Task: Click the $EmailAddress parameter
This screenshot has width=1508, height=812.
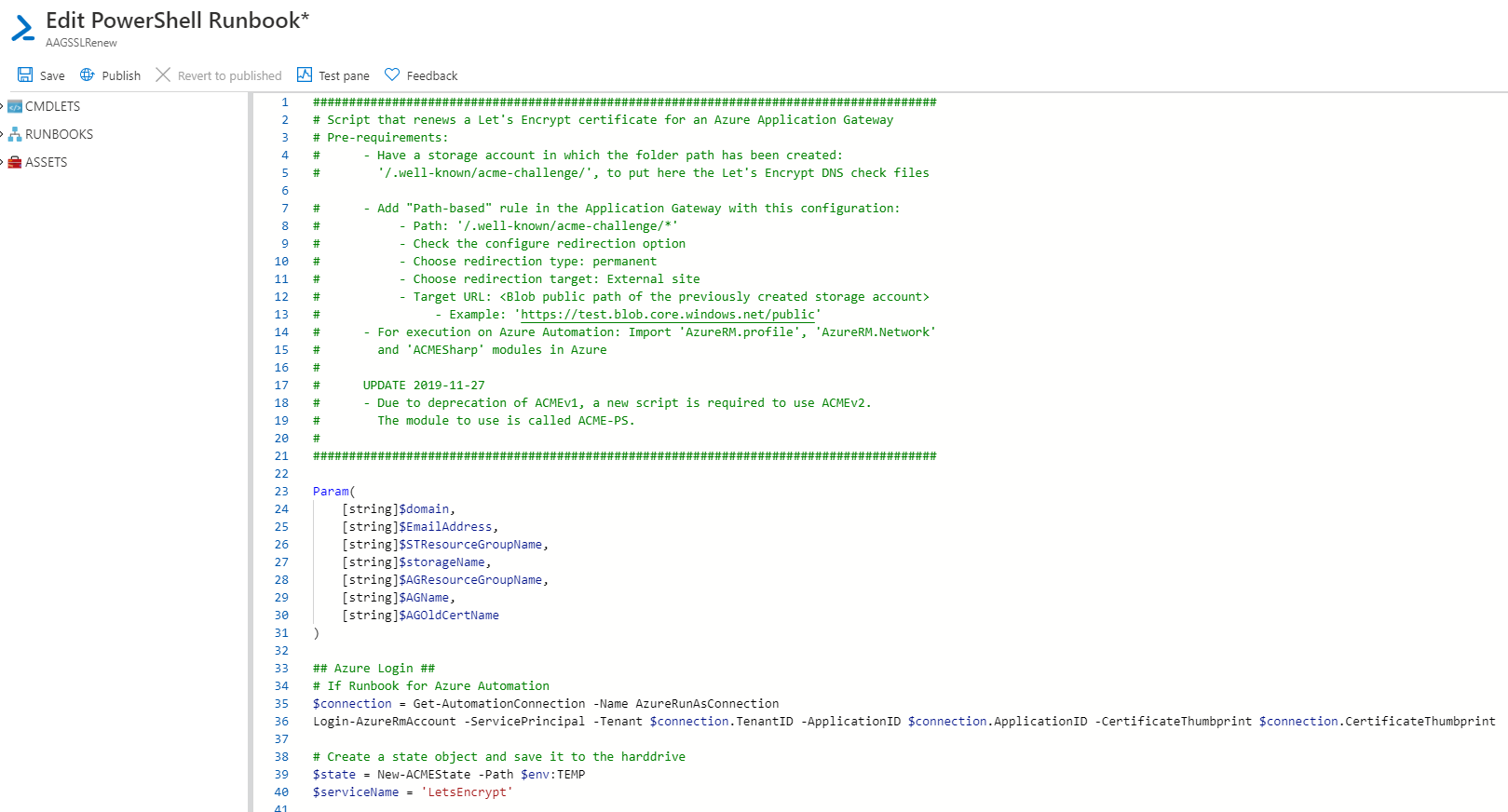Action: point(445,527)
